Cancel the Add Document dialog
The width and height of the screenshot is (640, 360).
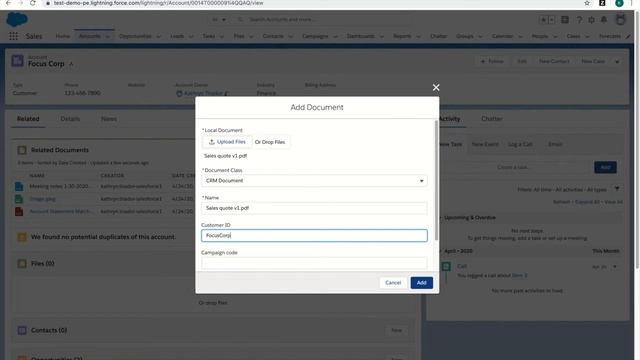point(393,282)
